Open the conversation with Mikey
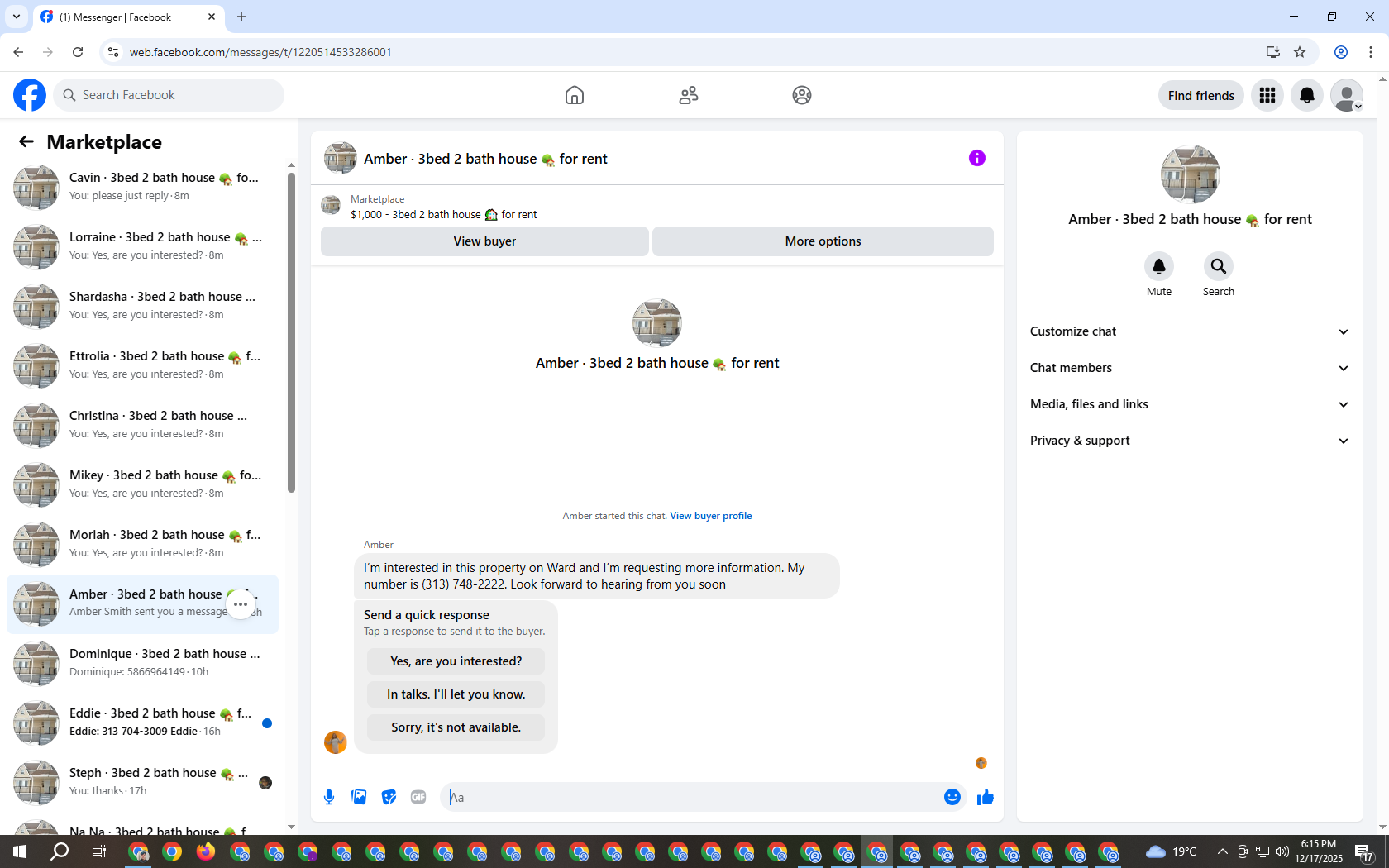 [x=142, y=484]
